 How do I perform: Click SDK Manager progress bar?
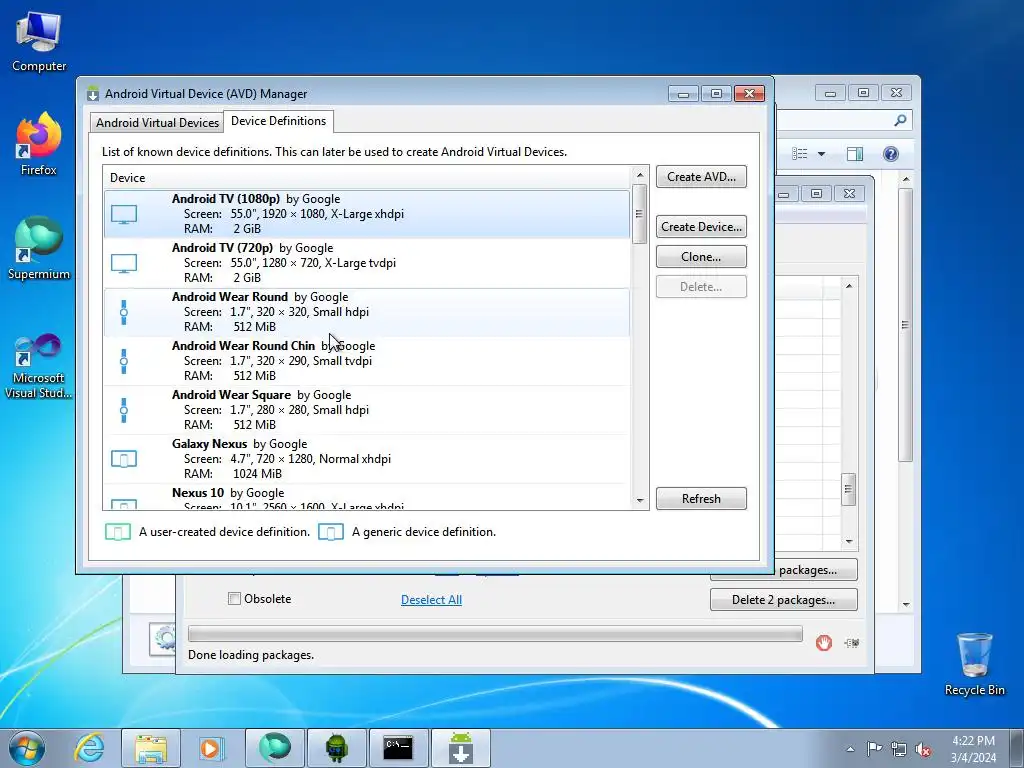point(495,633)
